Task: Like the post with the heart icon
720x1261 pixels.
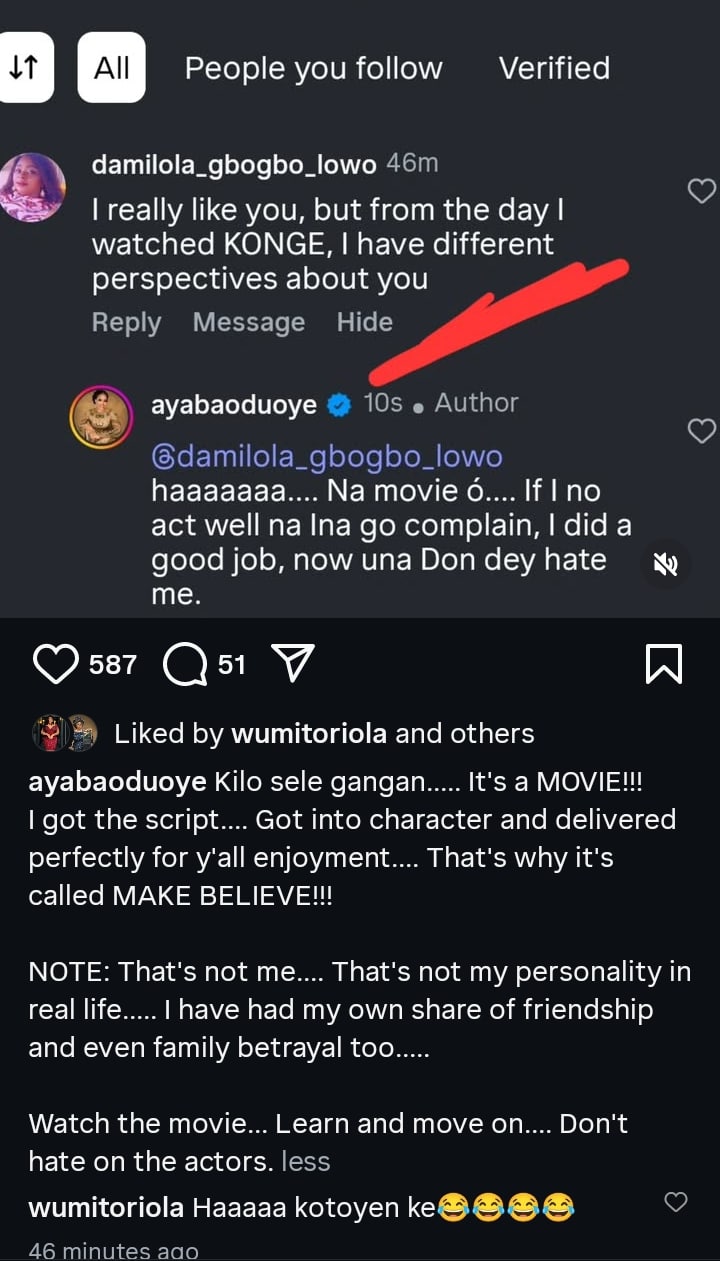Action: pyautogui.click(x=55, y=663)
